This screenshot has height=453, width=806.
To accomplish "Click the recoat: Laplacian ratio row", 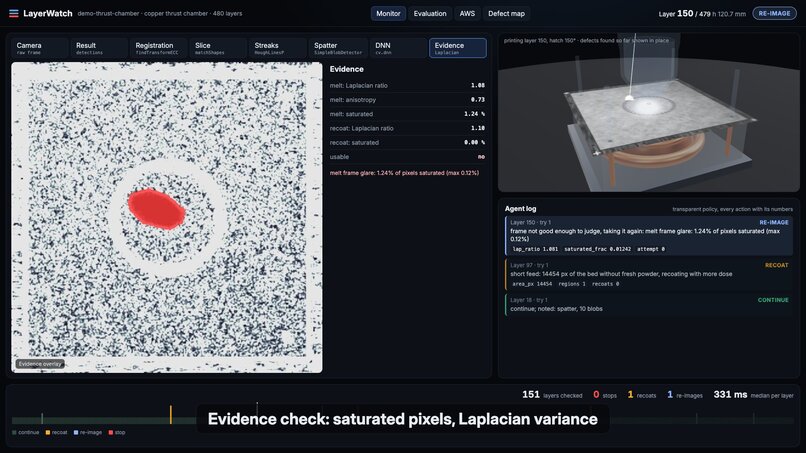I will (407, 129).
